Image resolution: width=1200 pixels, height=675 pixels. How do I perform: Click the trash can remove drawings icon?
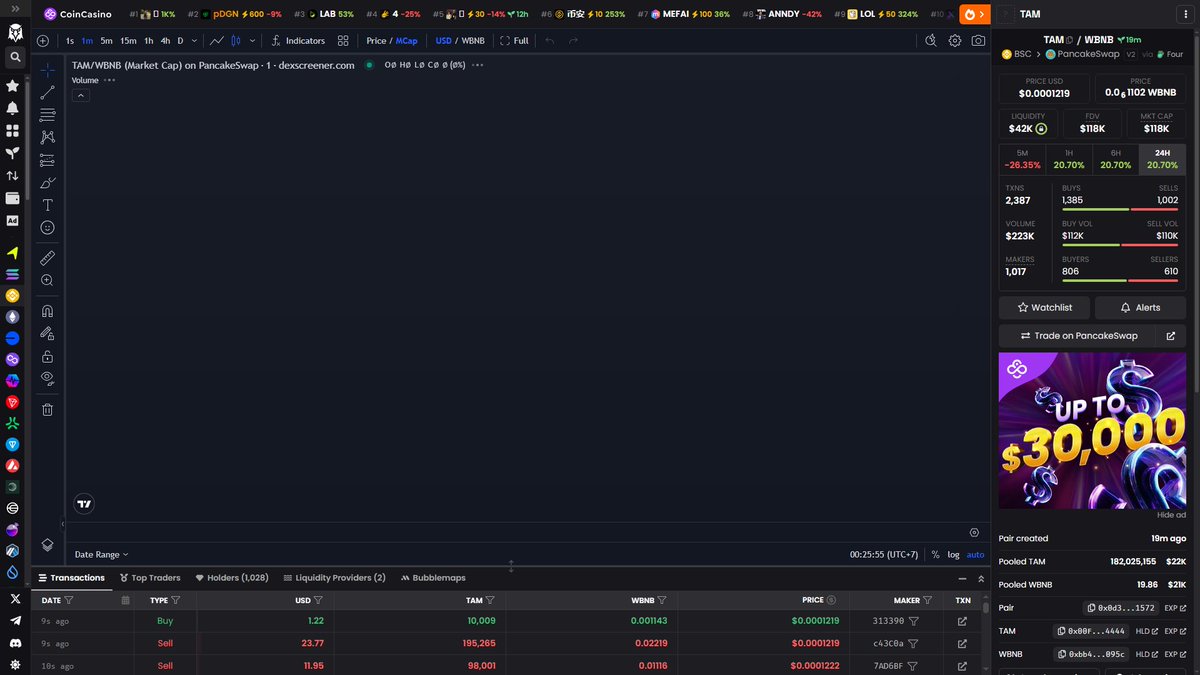coord(47,409)
